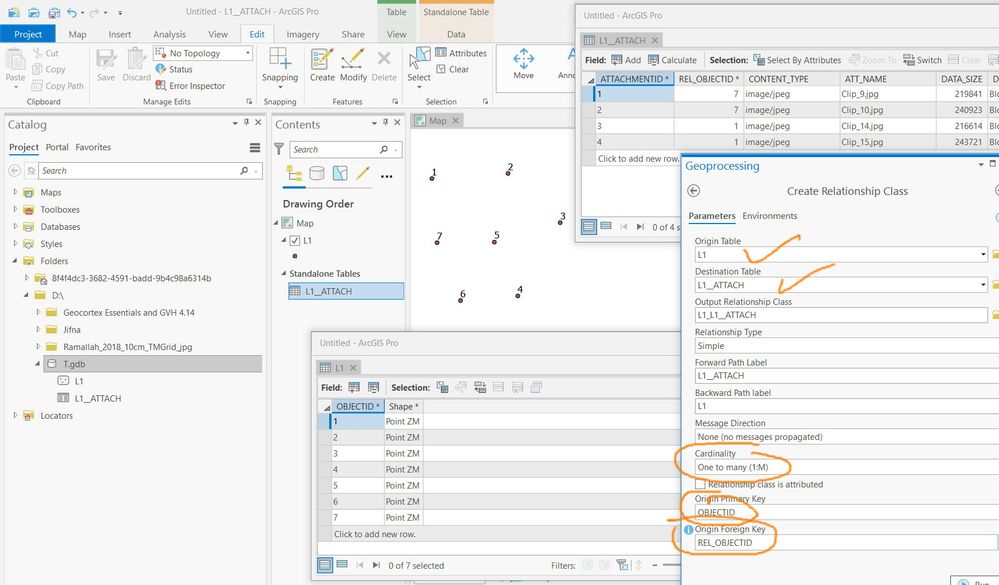Switch Contents to List By Drawing Order
Screen dimensions: 999x585
point(294,173)
